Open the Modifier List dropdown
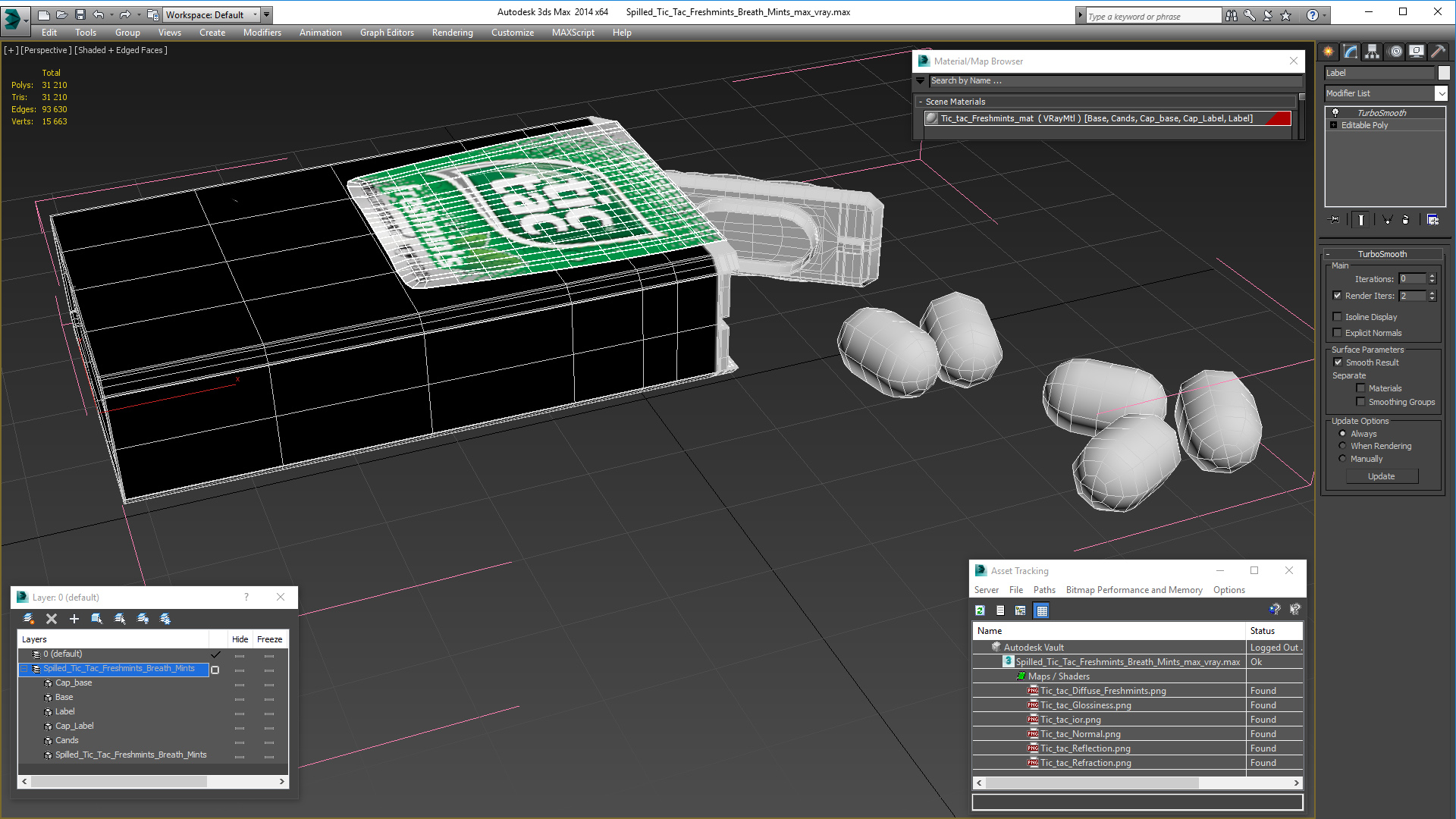 click(1441, 93)
